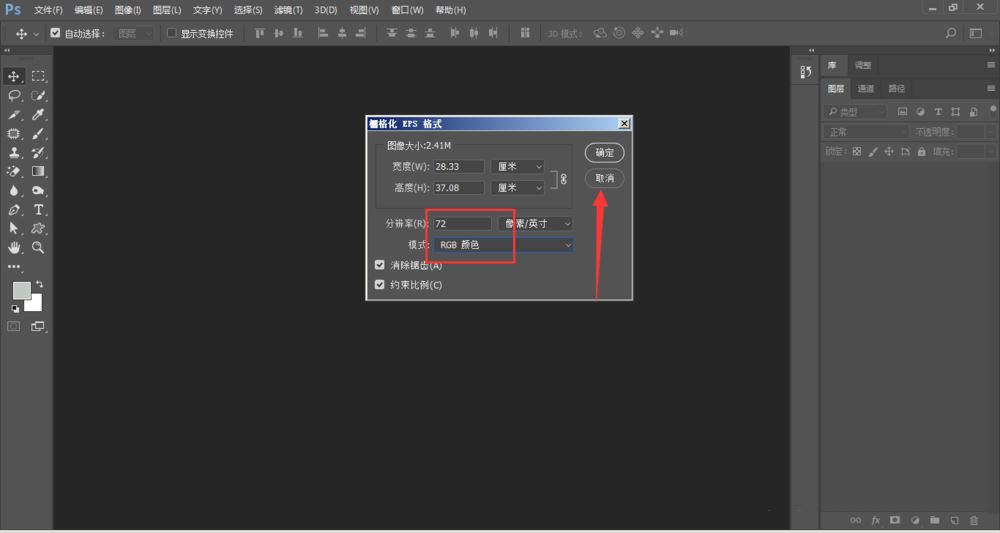Open the layer filter 类型 dropdown
The height and width of the screenshot is (533, 1000).
[x=855, y=112]
